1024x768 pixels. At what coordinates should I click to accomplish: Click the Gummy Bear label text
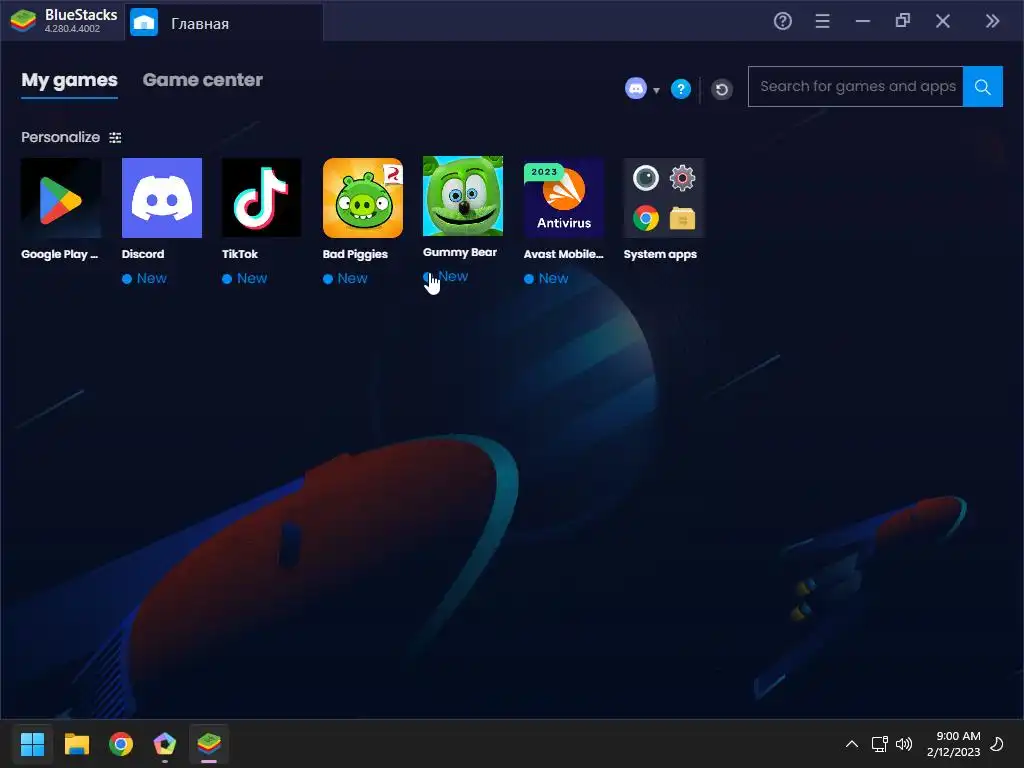pyautogui.click(x=460, y=252)
